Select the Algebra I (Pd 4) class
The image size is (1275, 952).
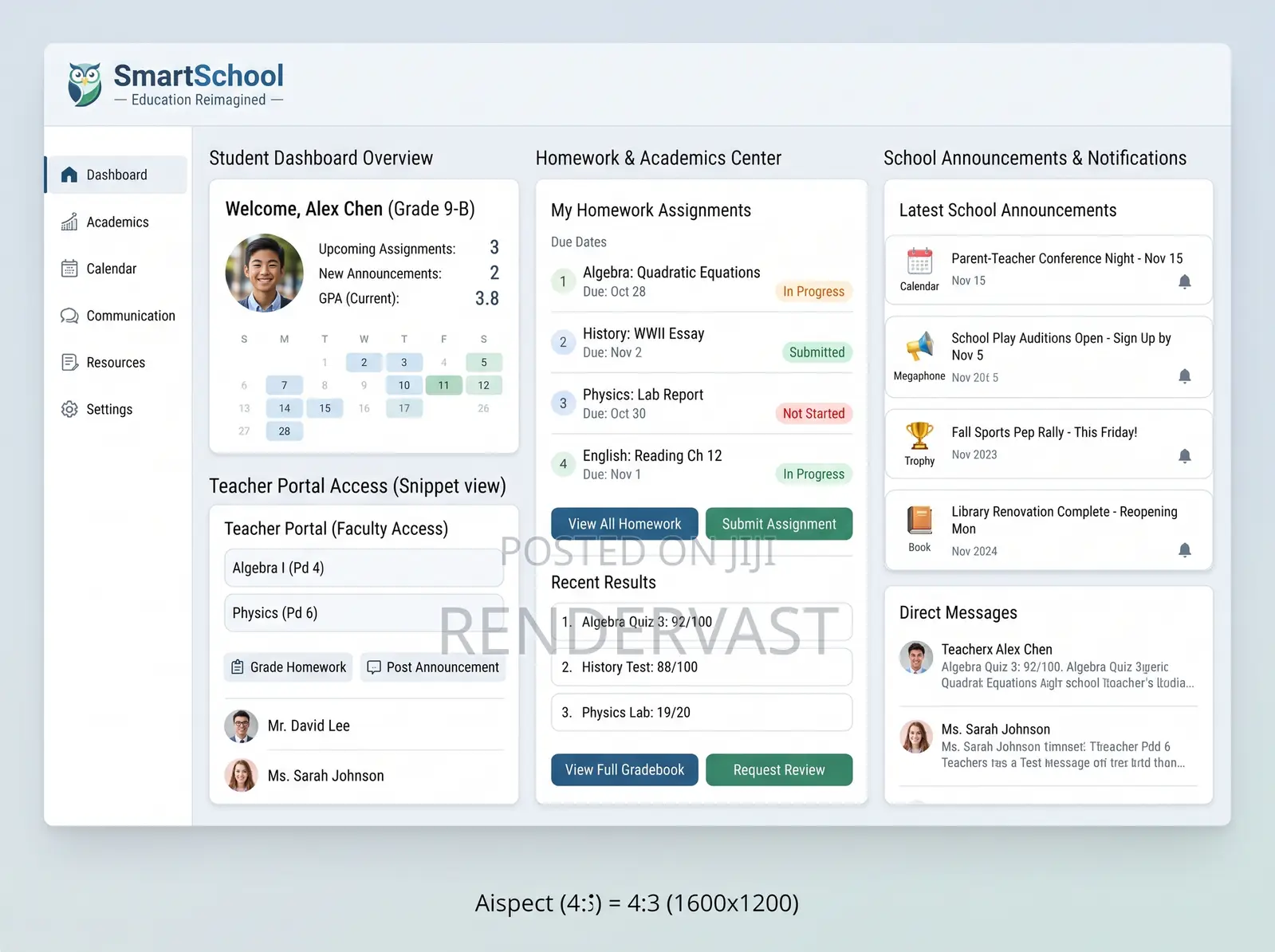tap(364, 568)
